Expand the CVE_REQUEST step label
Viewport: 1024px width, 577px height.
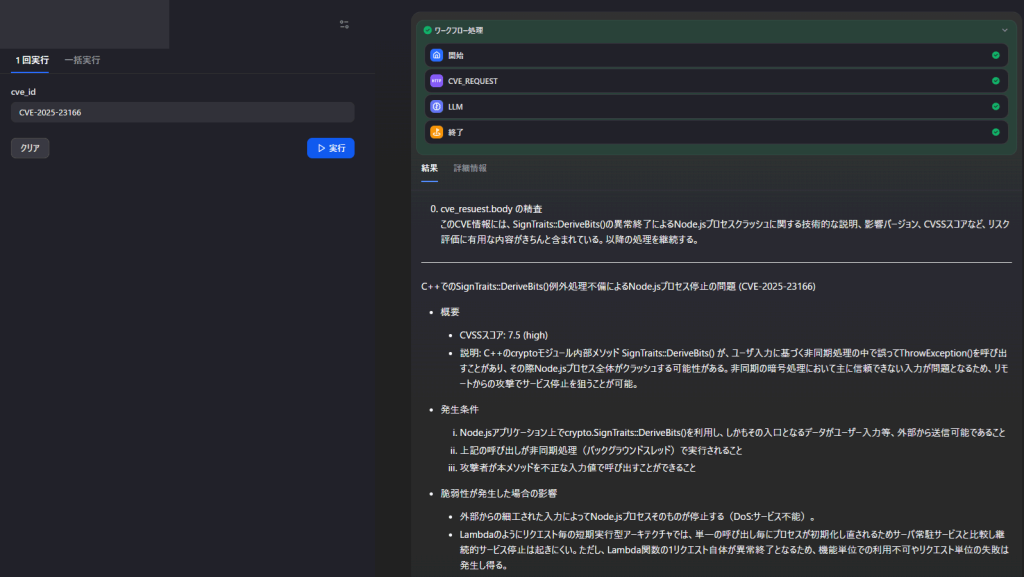coord(473,81)
